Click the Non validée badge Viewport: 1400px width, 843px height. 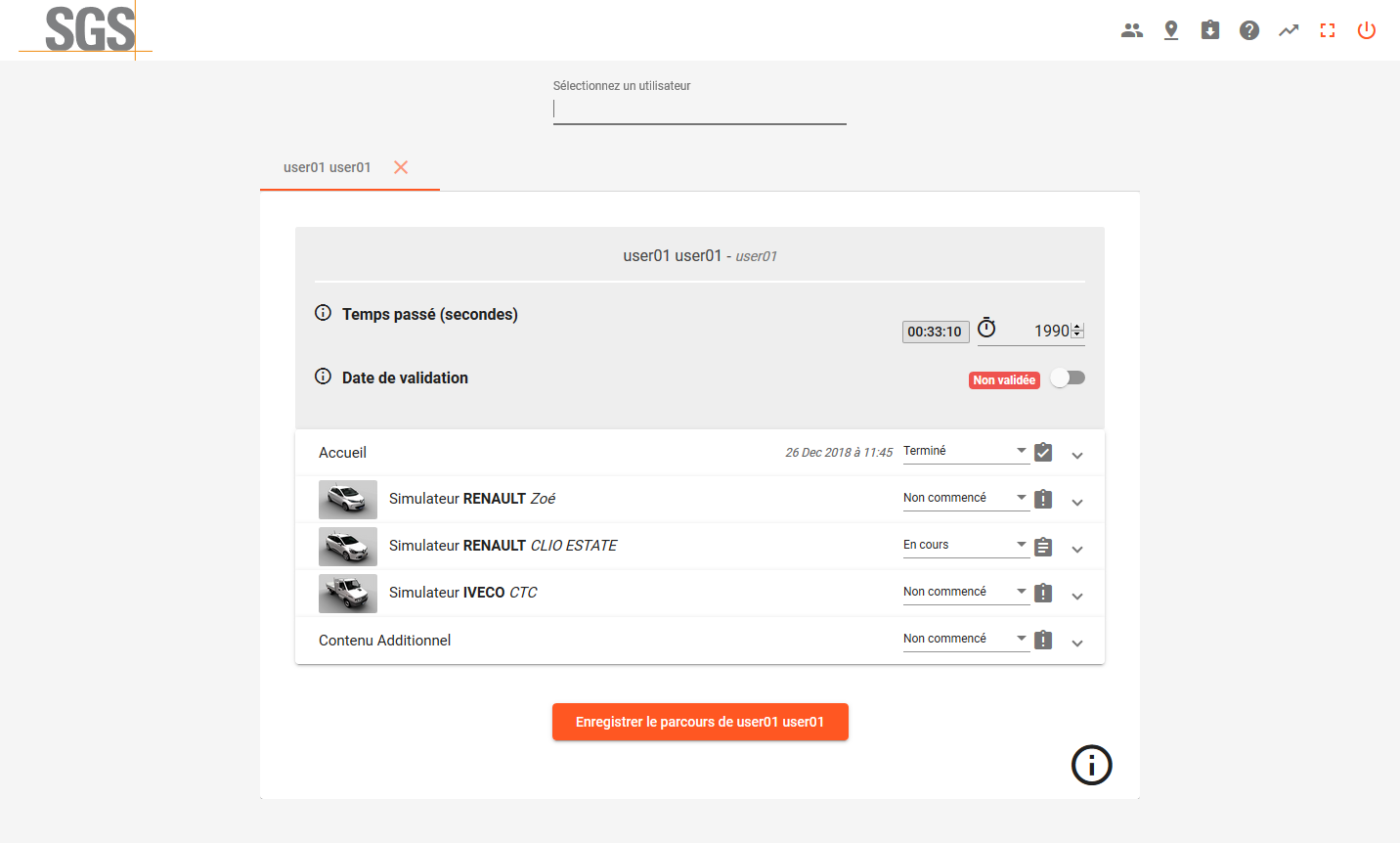(1004, 380)
